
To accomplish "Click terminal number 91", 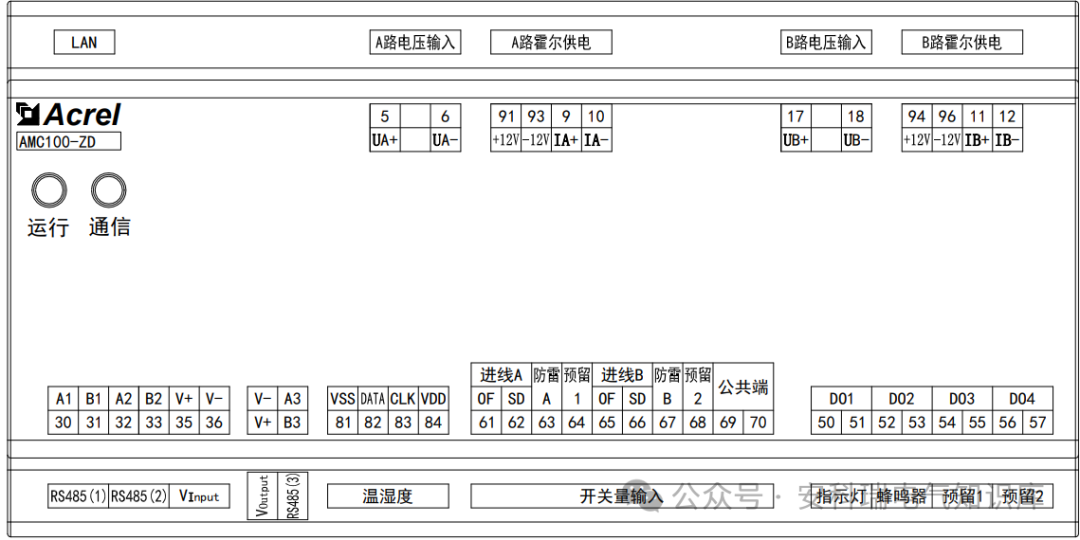I will pos(506,116).
